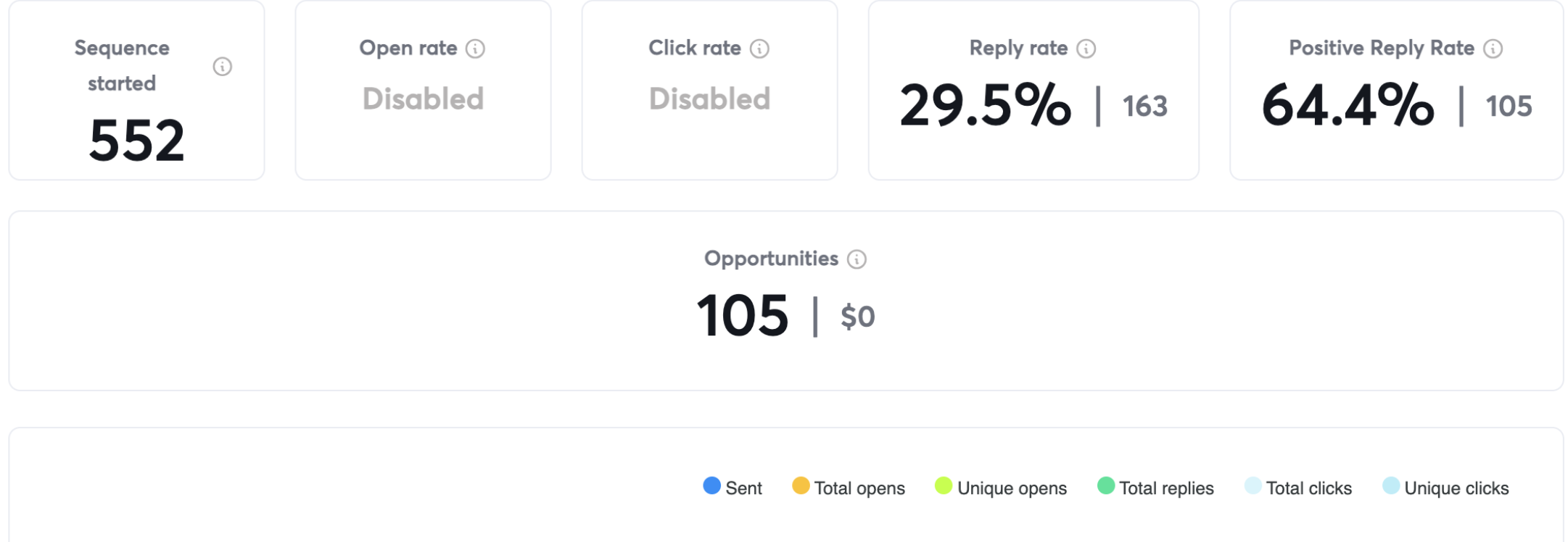Click the $0 opportunities value
Screen dimensions: 1568x542
tap(858, 317)
